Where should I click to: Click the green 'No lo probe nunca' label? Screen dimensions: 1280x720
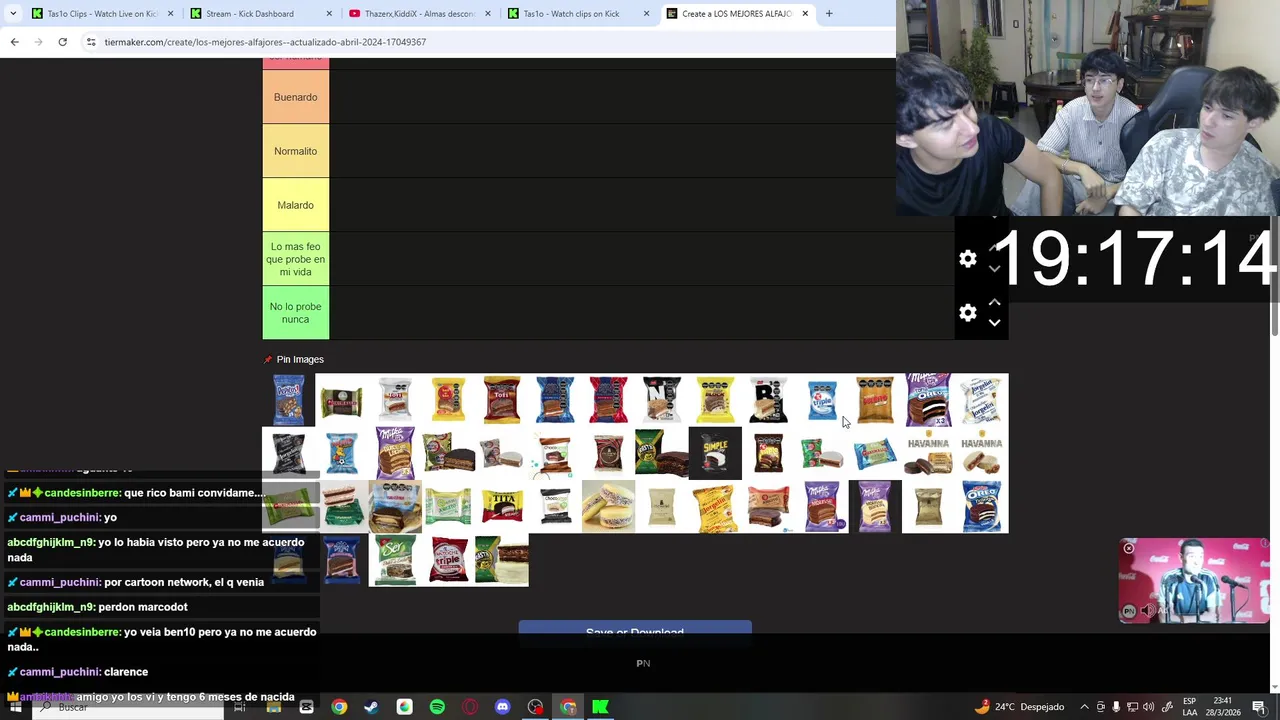[x=296, y=313]
